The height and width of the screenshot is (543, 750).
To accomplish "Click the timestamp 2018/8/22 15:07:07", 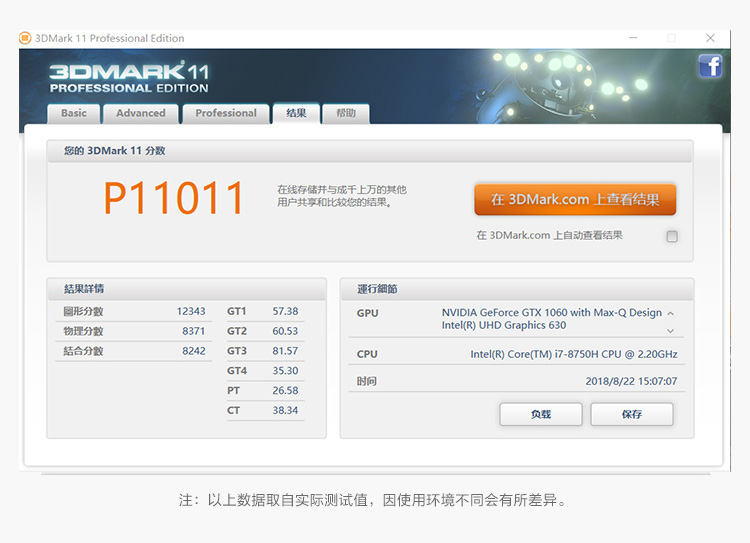I will tap(631, 381).
